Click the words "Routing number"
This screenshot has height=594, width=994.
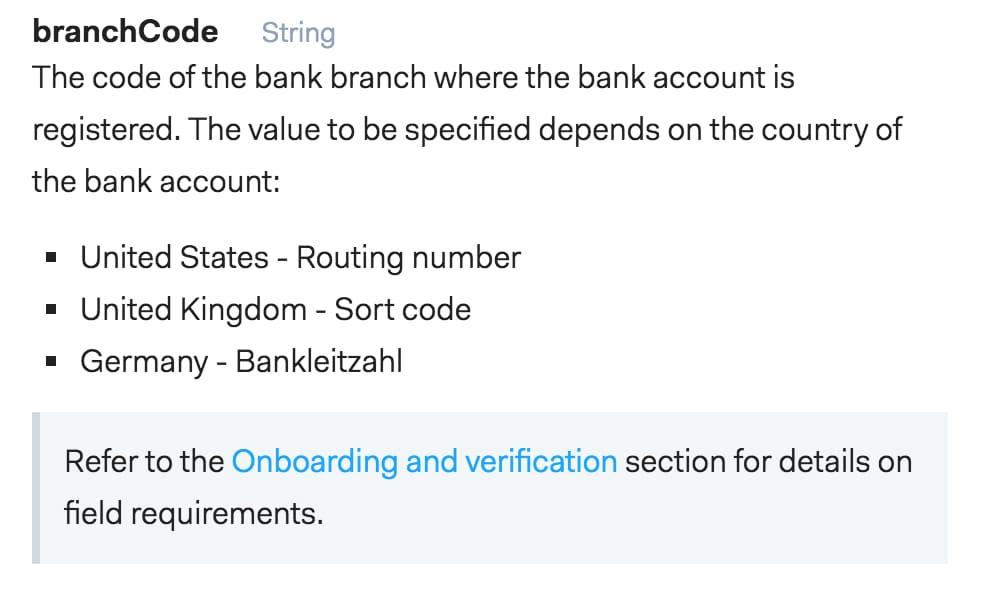tap(408, 258)
